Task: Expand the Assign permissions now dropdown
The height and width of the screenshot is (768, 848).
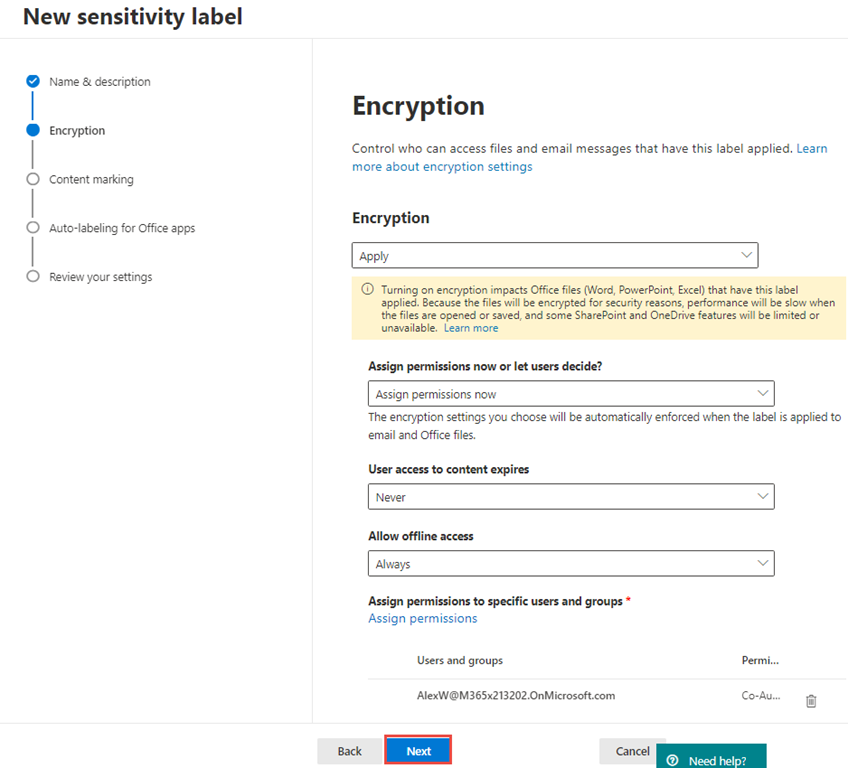Action: pos(571,394)
